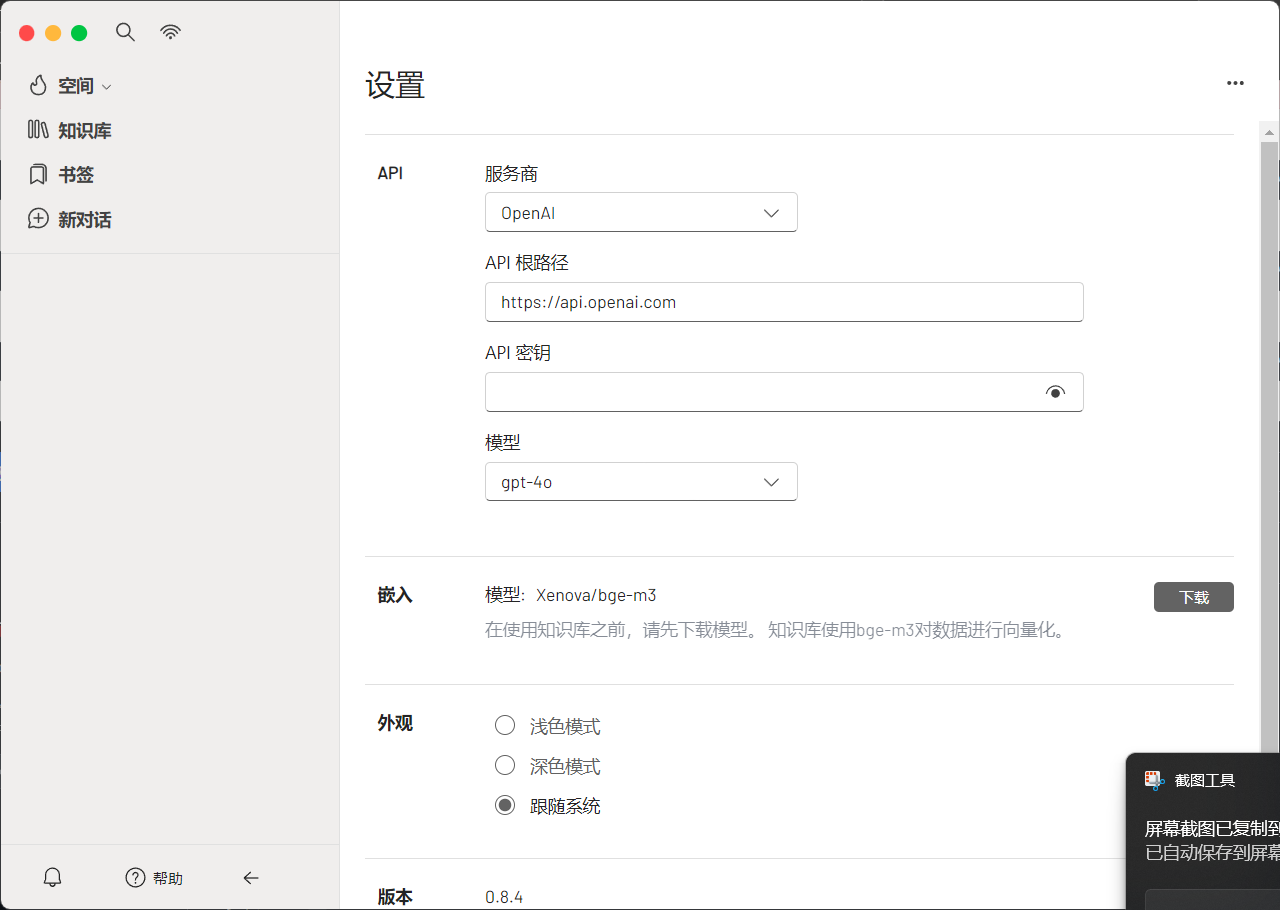Open the ellipsis options menu
Image resolution: width=1280 pixels, height=910 pixels.
(x=1235, y=83)
